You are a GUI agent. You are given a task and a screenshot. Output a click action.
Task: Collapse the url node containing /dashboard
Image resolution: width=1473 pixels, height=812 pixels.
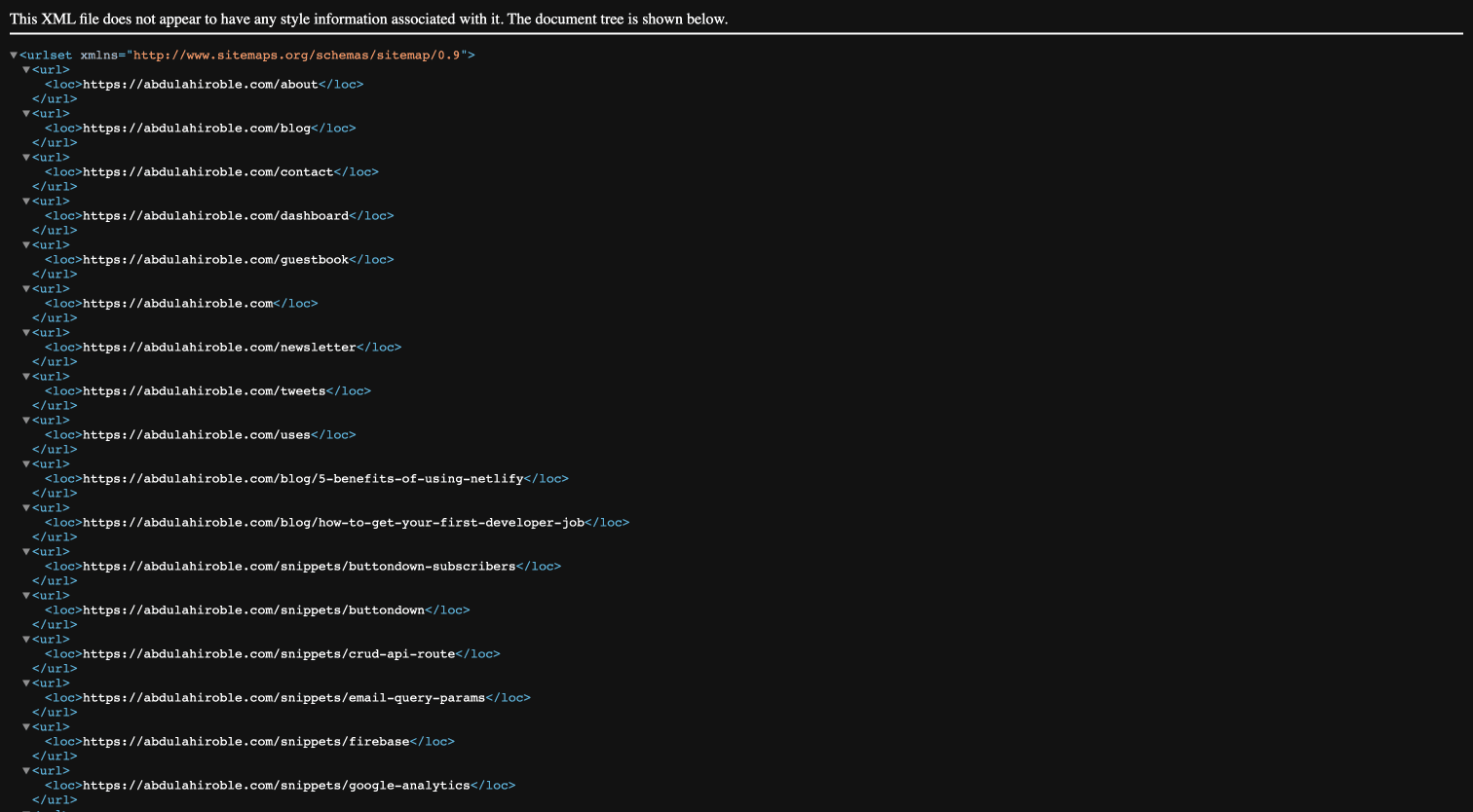[x=26, y=201]
